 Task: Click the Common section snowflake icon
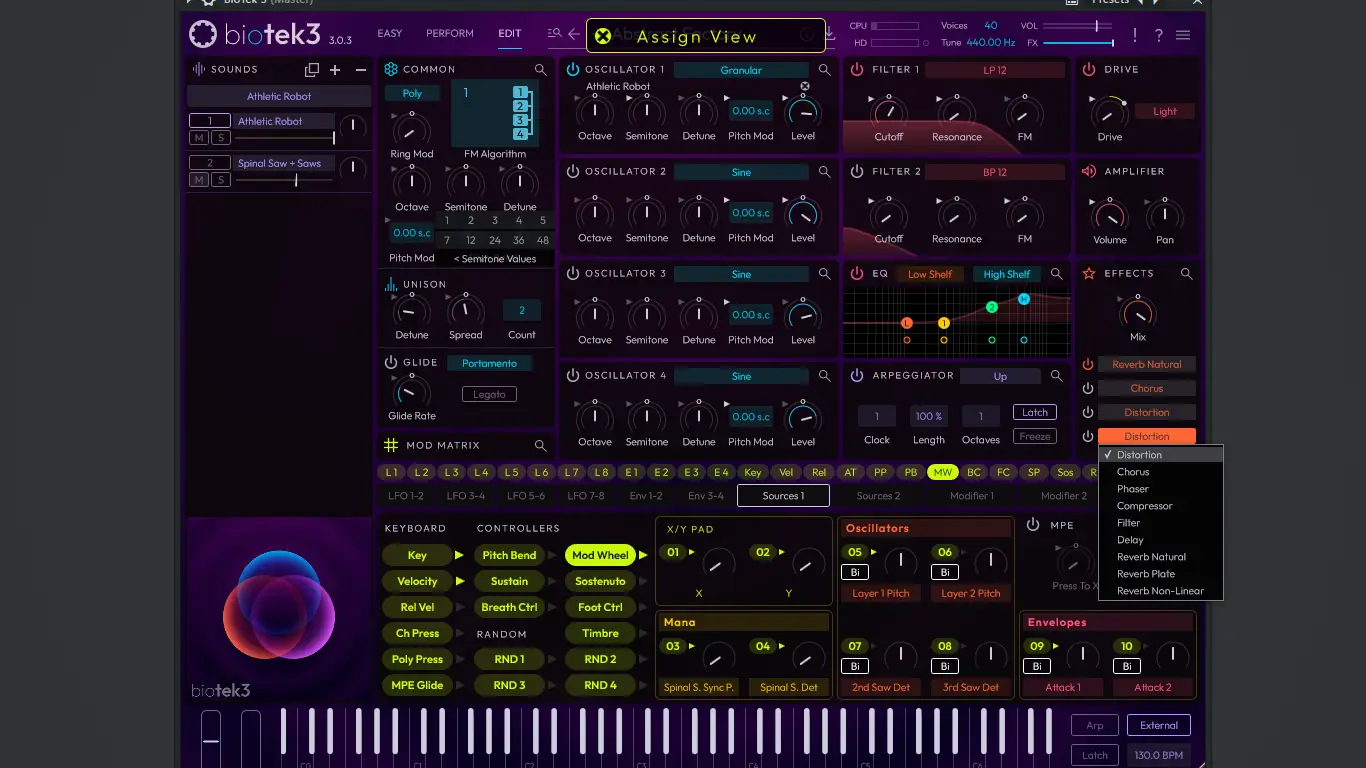(391, 69)
